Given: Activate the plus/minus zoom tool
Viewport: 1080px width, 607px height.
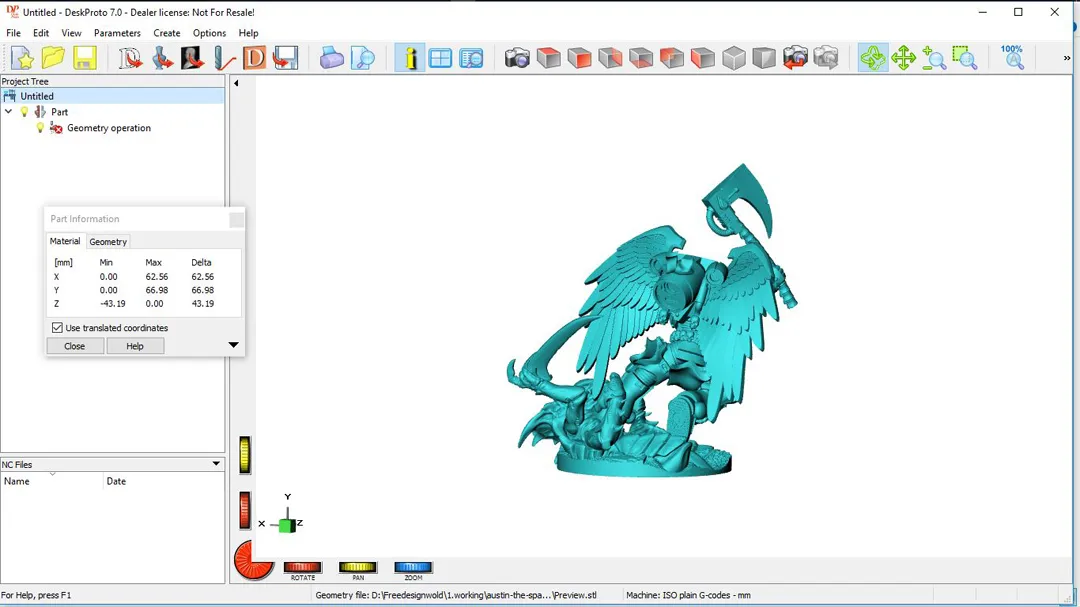Looking at the screenshot, I should pos(934,58).
